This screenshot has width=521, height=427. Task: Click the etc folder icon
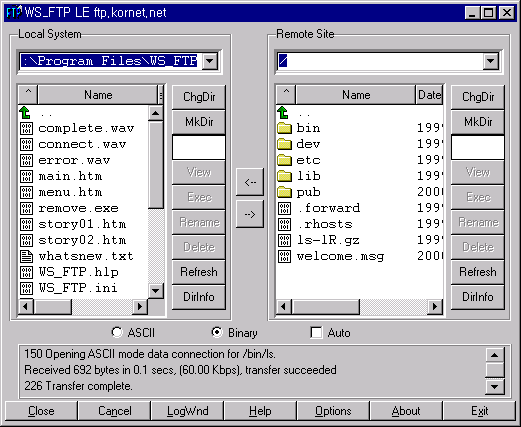tap(284, 160)
